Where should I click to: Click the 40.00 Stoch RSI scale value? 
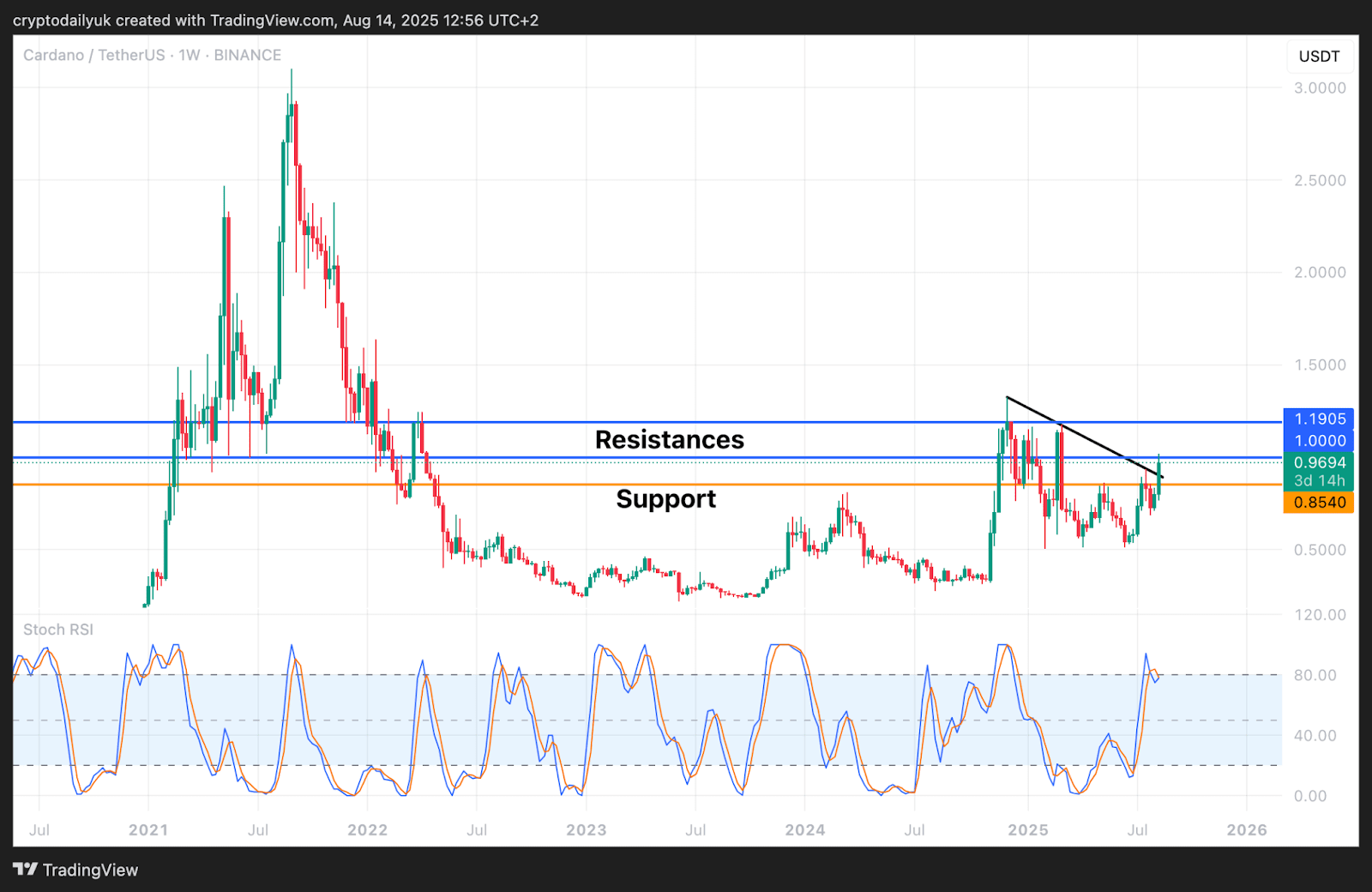(1315, 735)
